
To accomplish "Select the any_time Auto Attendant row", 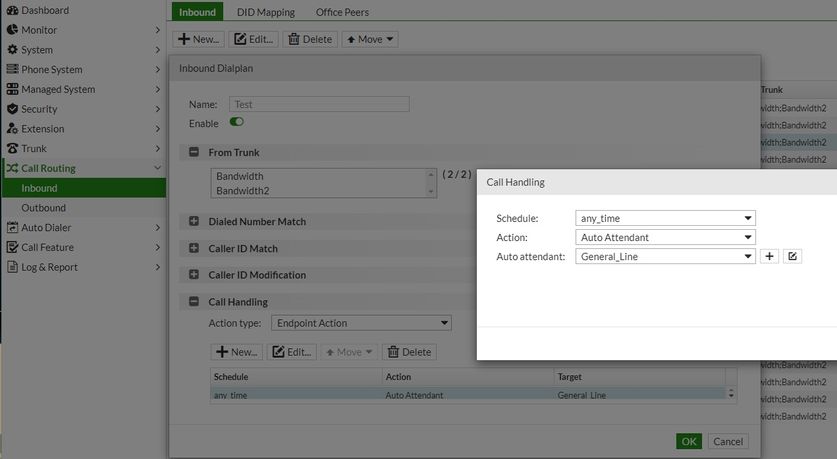I will [x=468, y=395].
